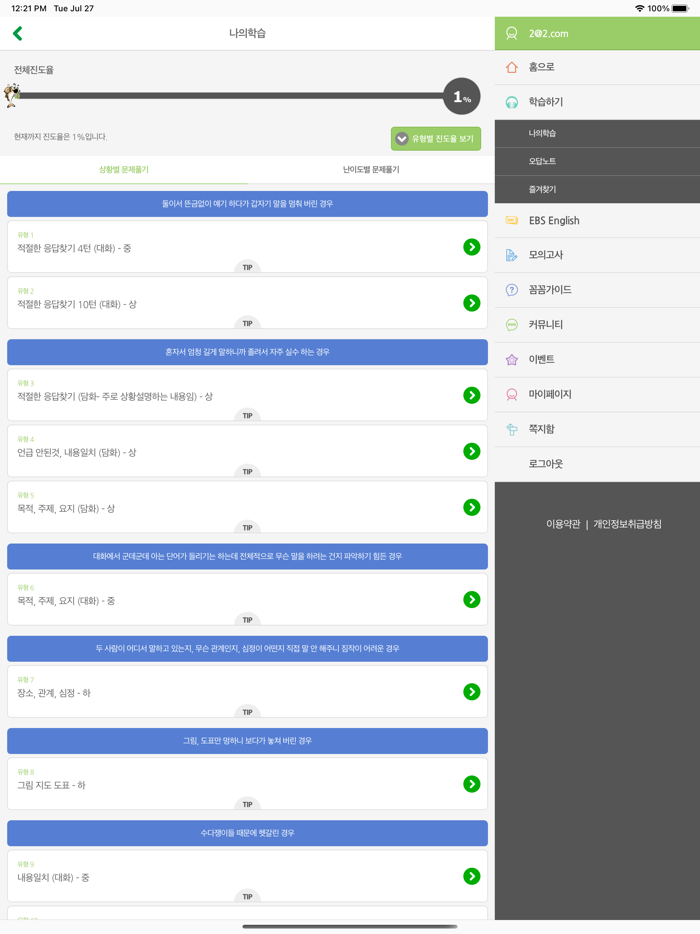The height and width of the screenshot is (934, 700).
Task: Open 유형 9 with green arrow icon
Action: tap(472, 877)
